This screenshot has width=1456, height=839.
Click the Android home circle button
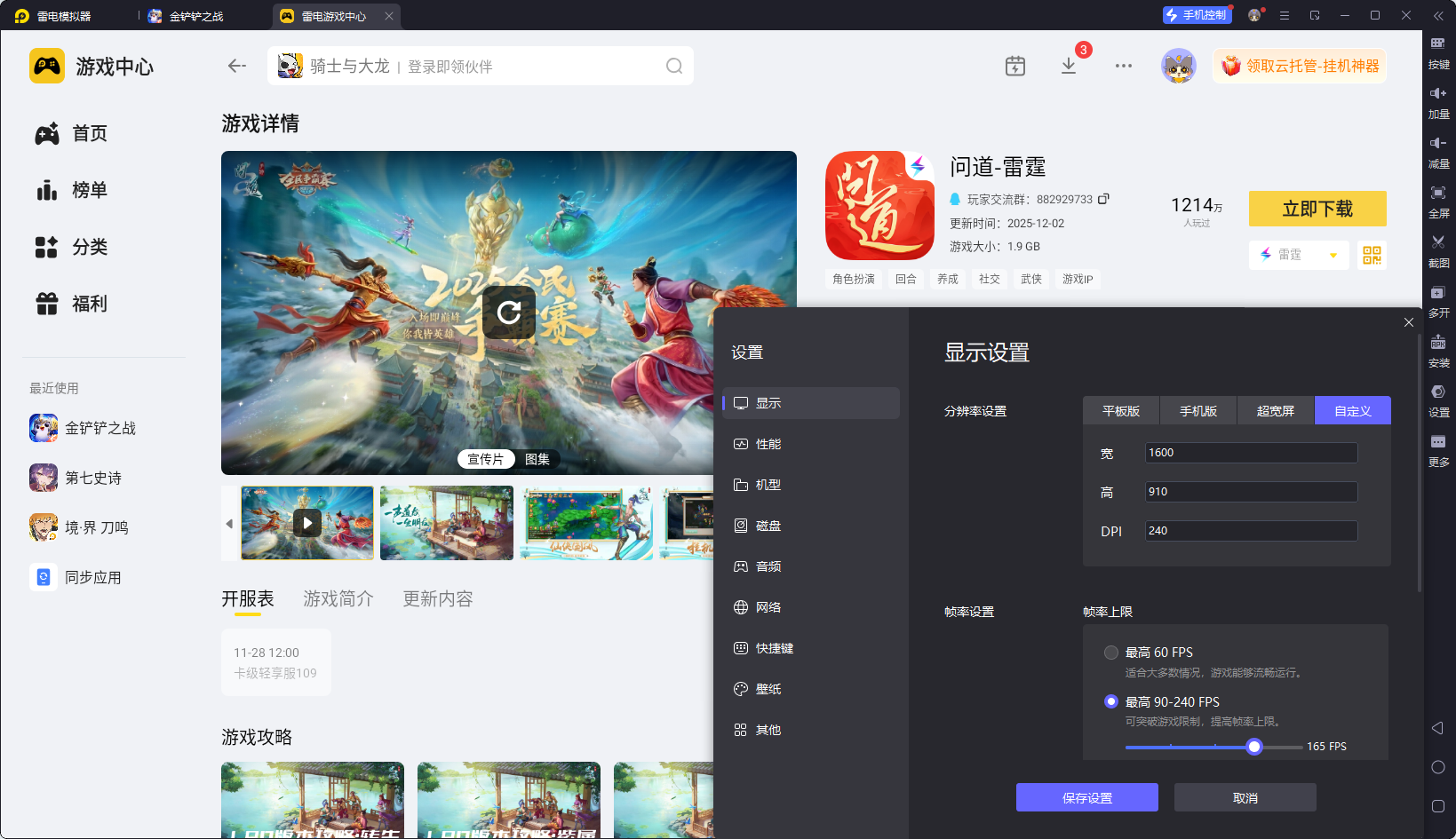tap(1438, 767)
